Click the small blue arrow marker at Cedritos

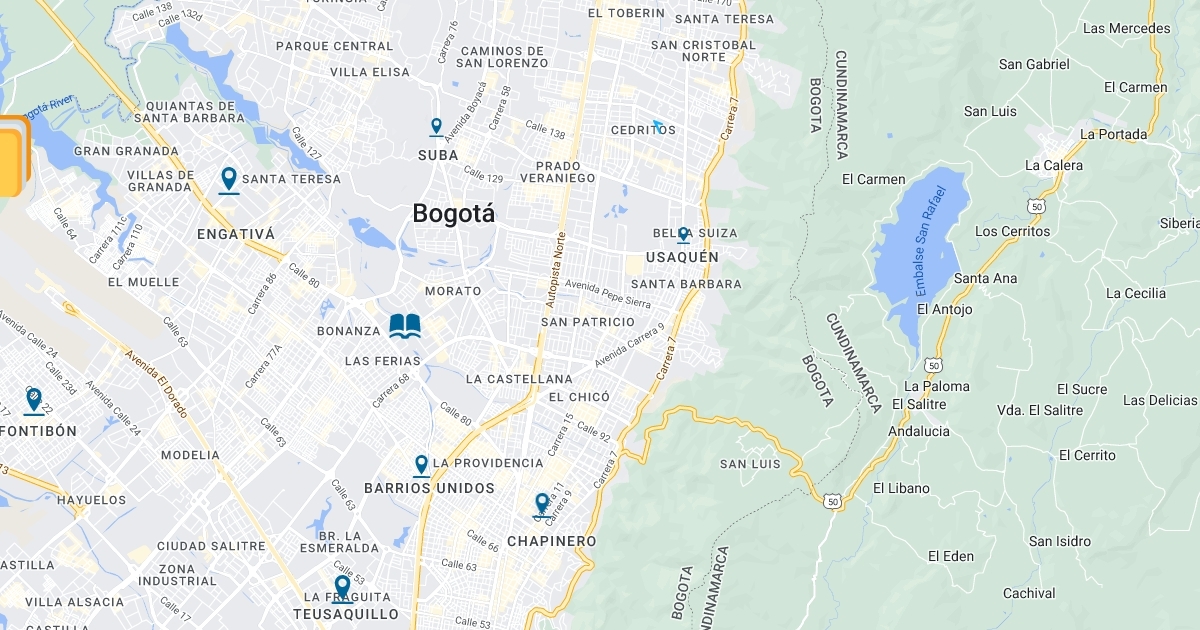click(x=658, y=126)
